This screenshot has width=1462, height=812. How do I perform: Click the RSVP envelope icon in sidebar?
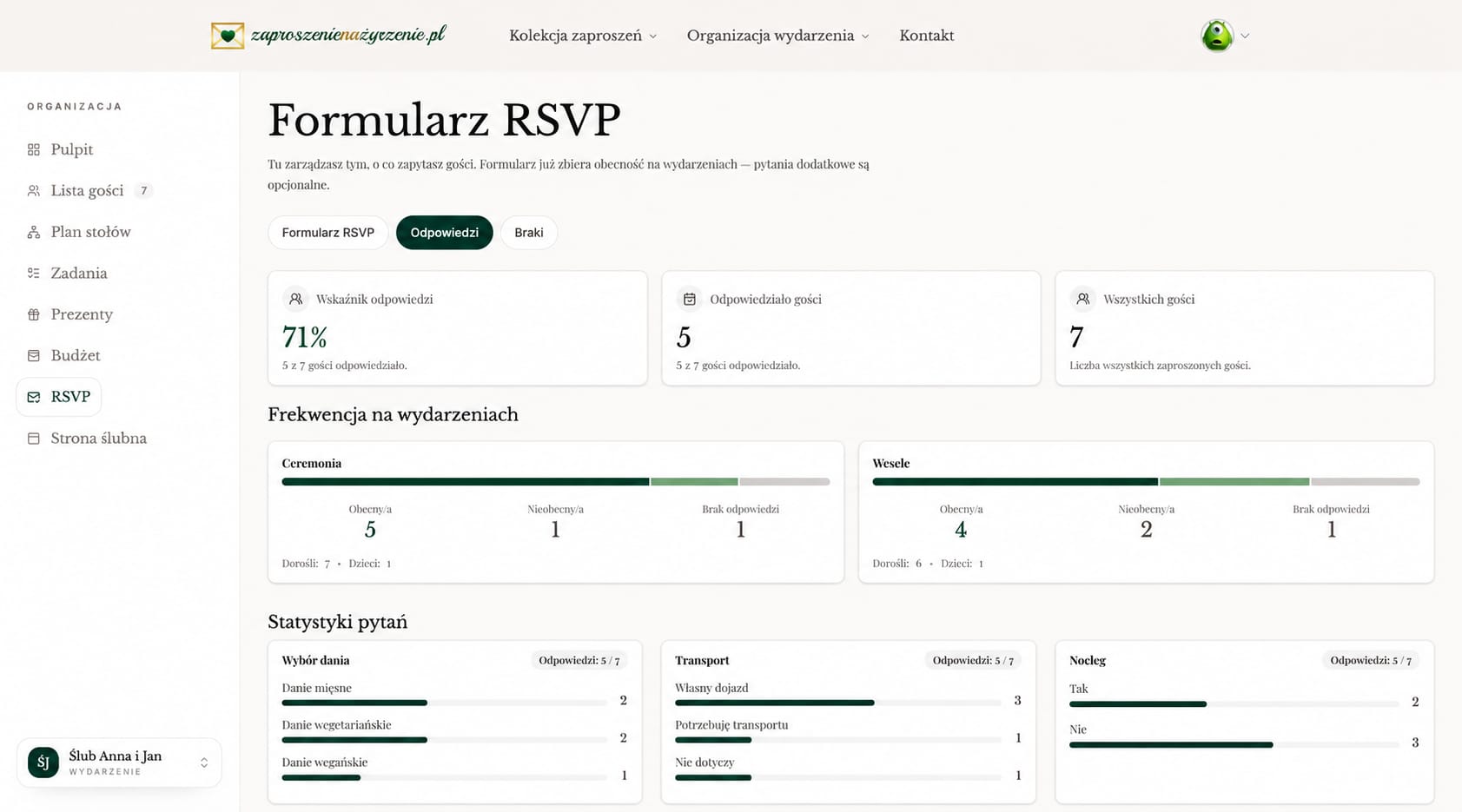[34, 397]
